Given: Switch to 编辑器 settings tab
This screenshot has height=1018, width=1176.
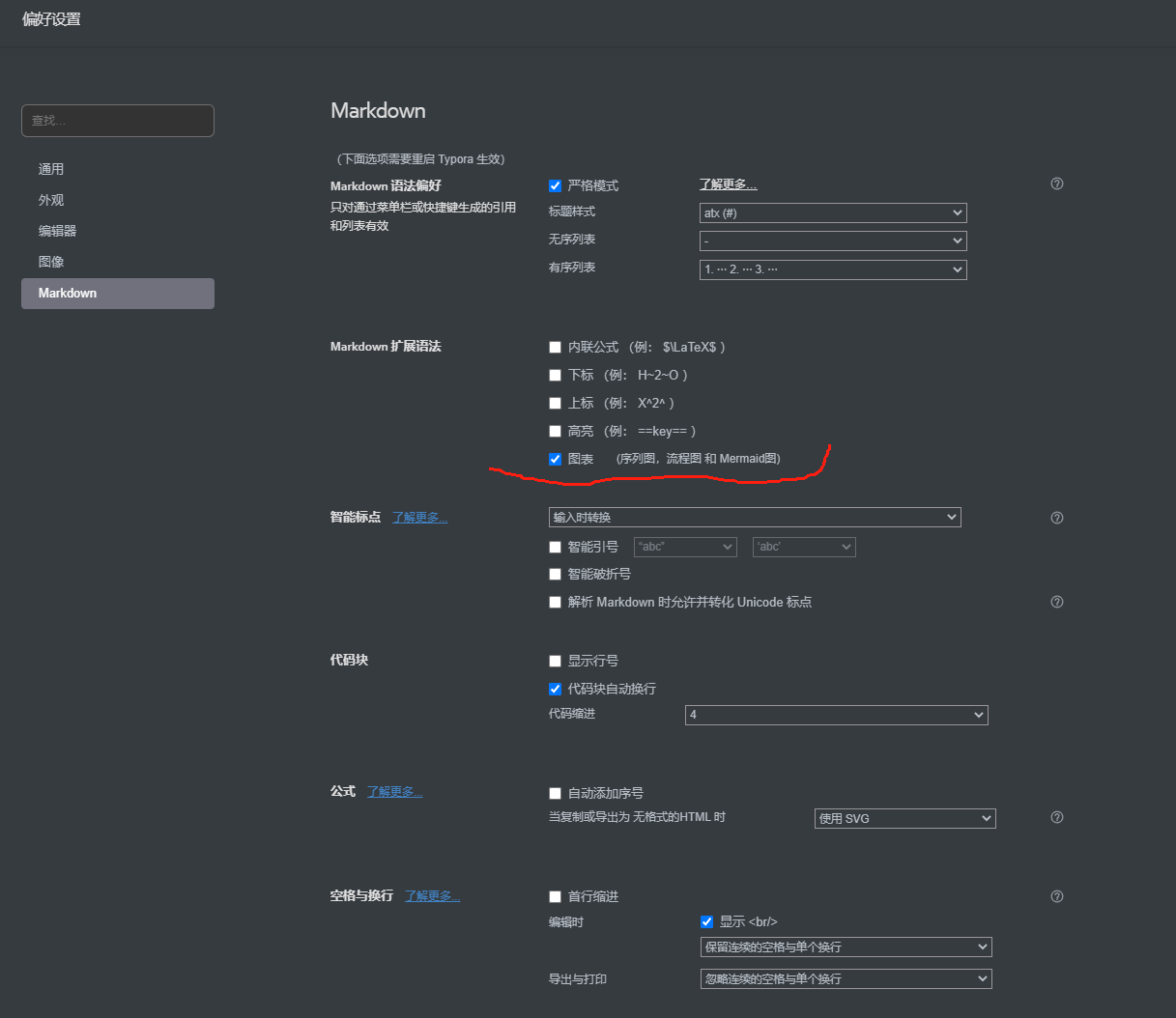Looking at the screenshot, I should 118,231.
